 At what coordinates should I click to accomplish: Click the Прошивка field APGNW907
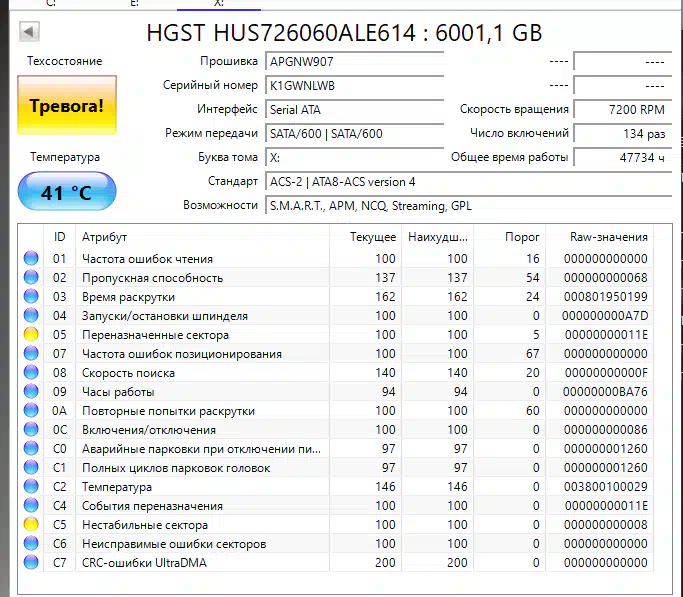[354, 61]
